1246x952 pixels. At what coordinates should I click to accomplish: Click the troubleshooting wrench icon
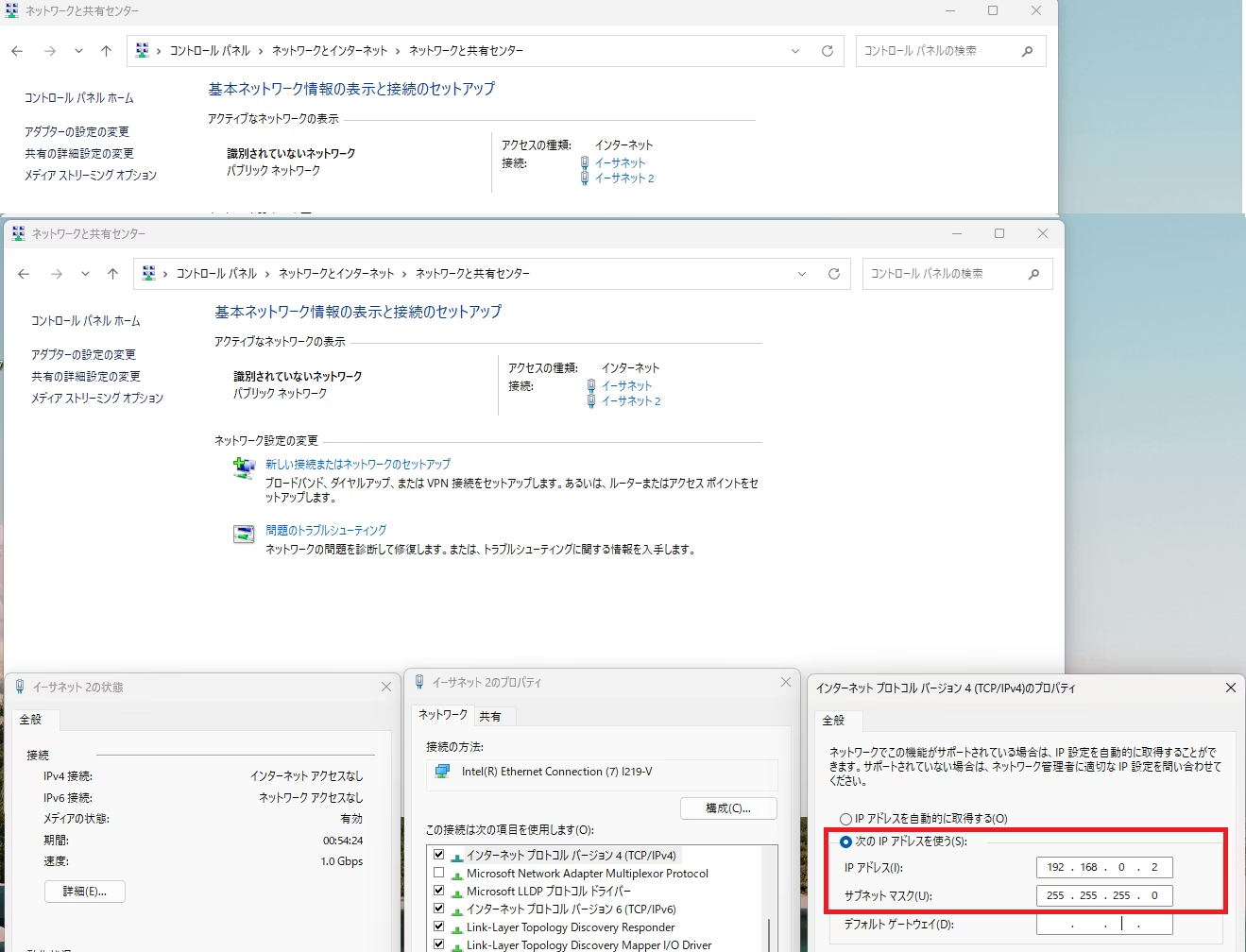243,534
